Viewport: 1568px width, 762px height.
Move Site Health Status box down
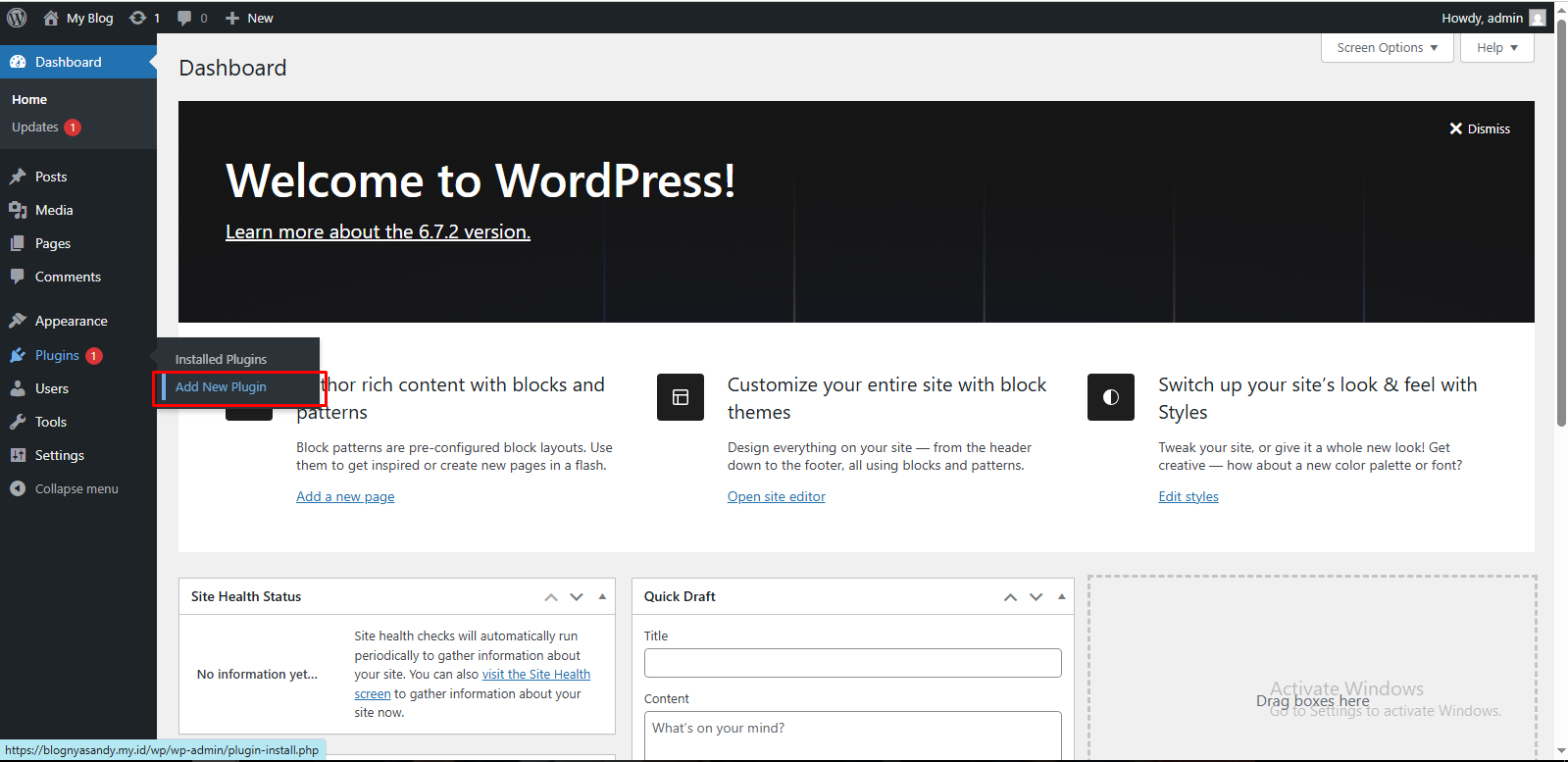point(577,597)
